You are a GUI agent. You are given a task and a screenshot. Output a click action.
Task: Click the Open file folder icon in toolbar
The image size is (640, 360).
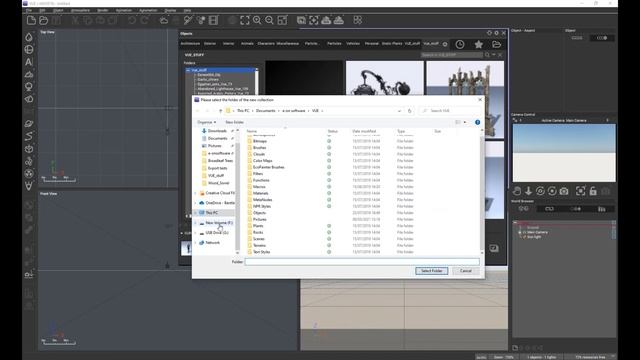(x=44, y=20)
